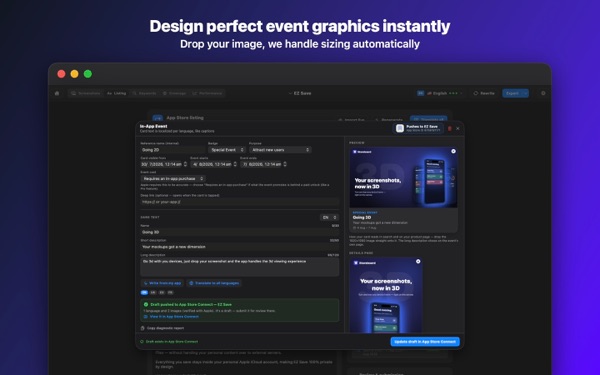Edit the Reference name field
Viewport: 600px width, 375px height.
coord(173,150)
